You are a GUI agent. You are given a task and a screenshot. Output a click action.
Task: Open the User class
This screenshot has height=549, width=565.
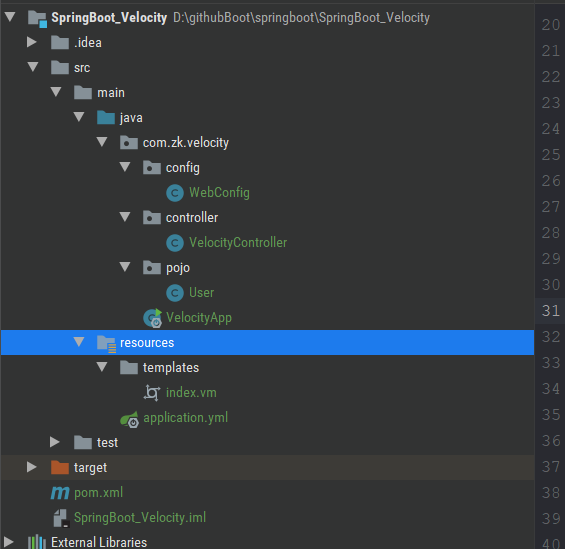(x=201, y=293)
